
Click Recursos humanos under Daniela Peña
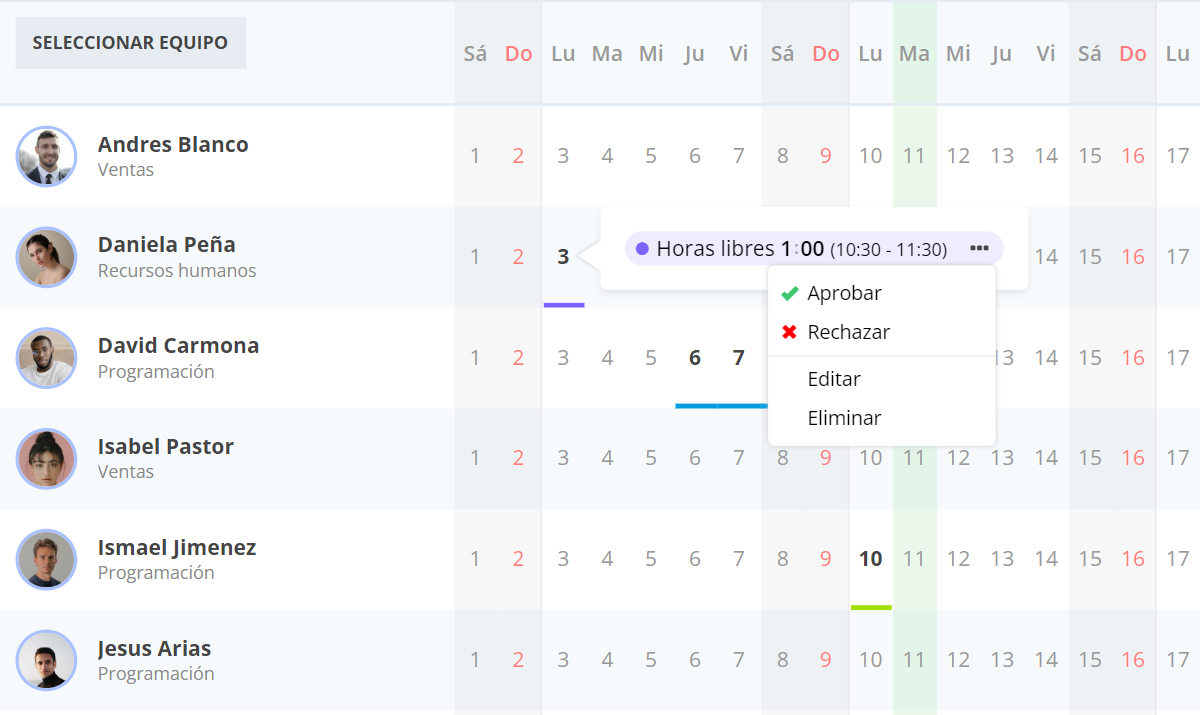177,271
